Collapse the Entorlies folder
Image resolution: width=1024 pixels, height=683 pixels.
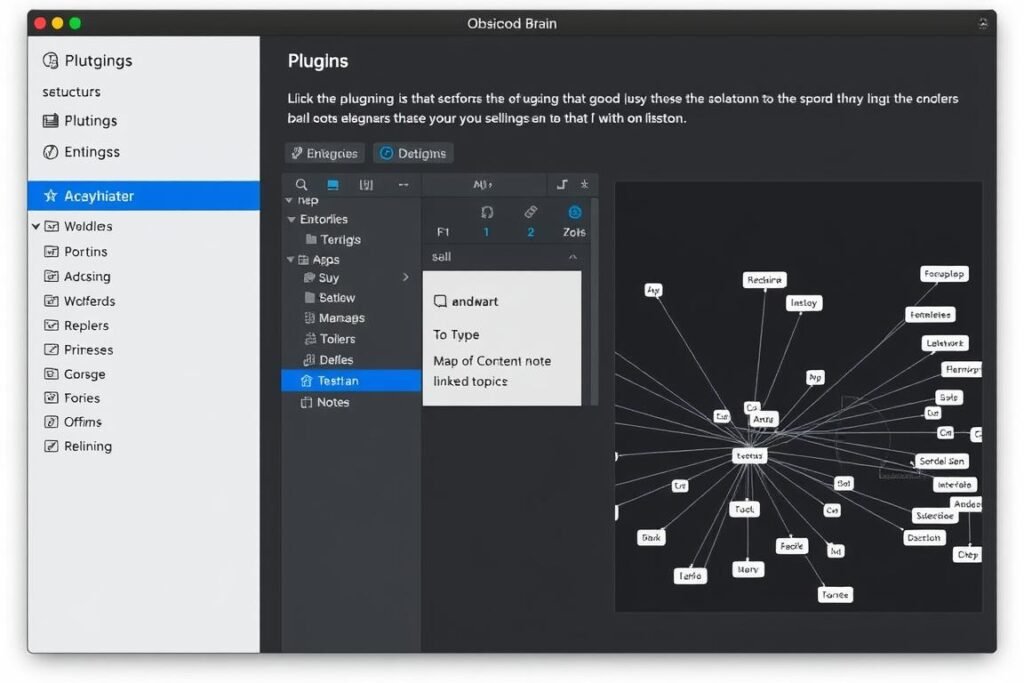tap(290, 218)
